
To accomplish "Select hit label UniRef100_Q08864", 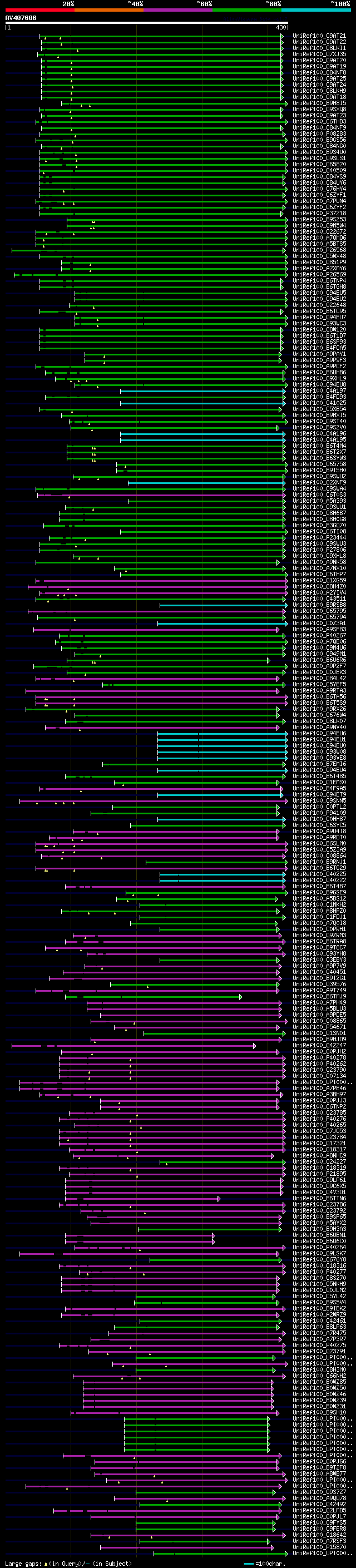I will [319, 856].
